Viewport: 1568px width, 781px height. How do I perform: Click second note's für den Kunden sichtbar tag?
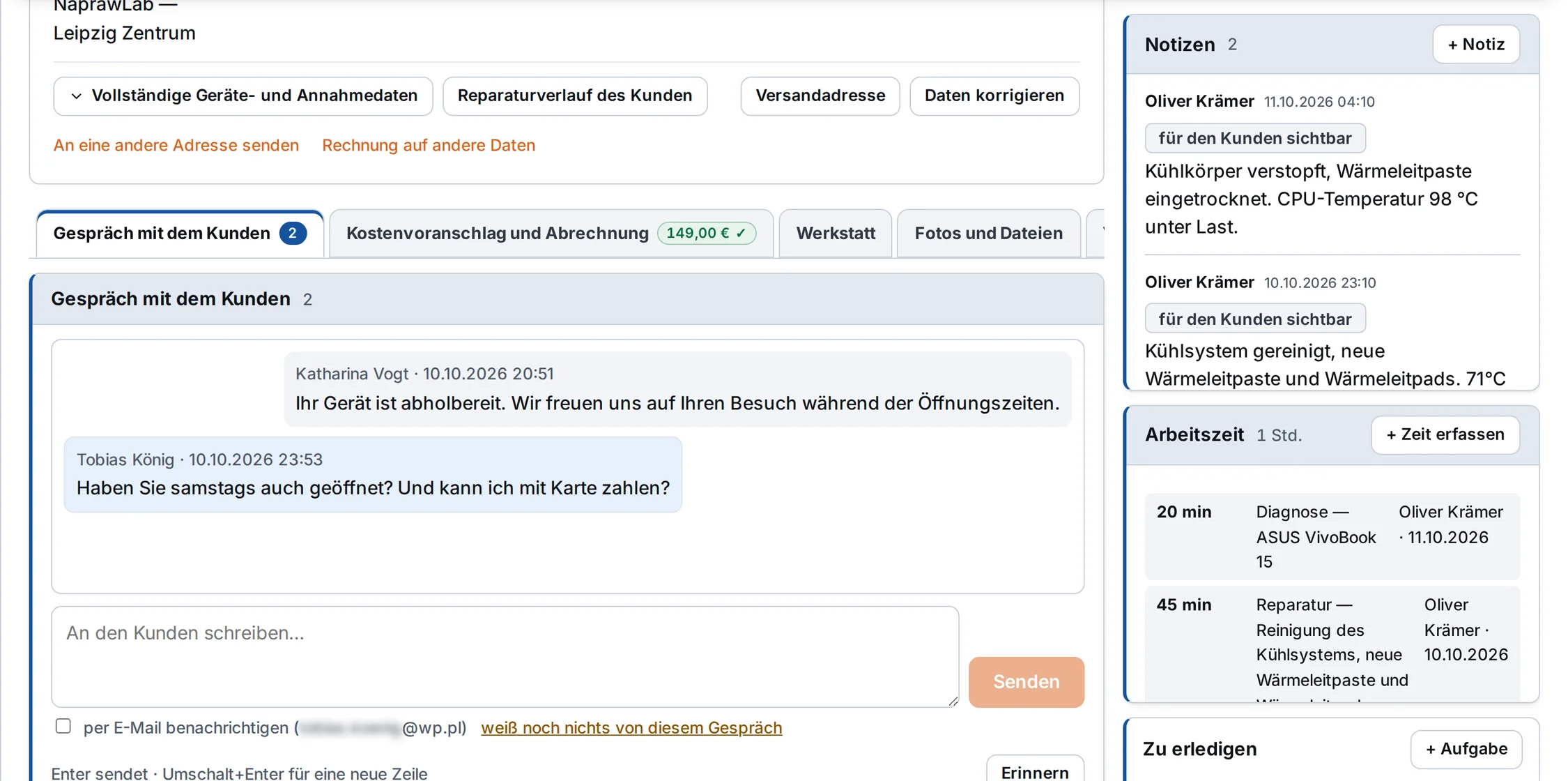(x=1255, y=319)
